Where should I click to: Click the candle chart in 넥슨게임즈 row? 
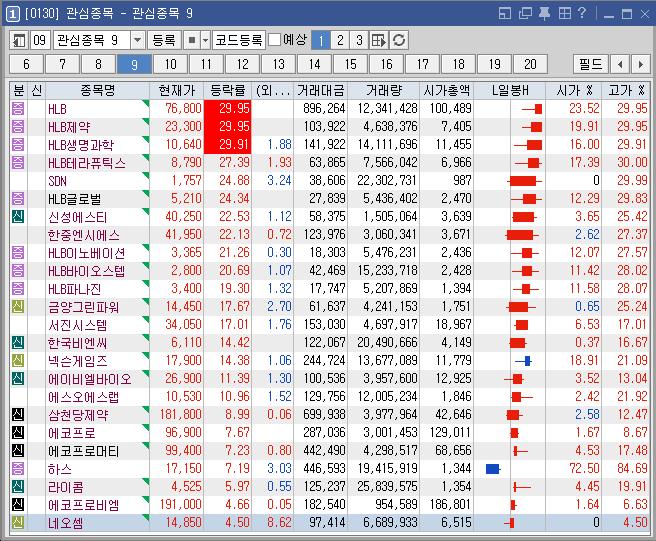coord(524,361)
